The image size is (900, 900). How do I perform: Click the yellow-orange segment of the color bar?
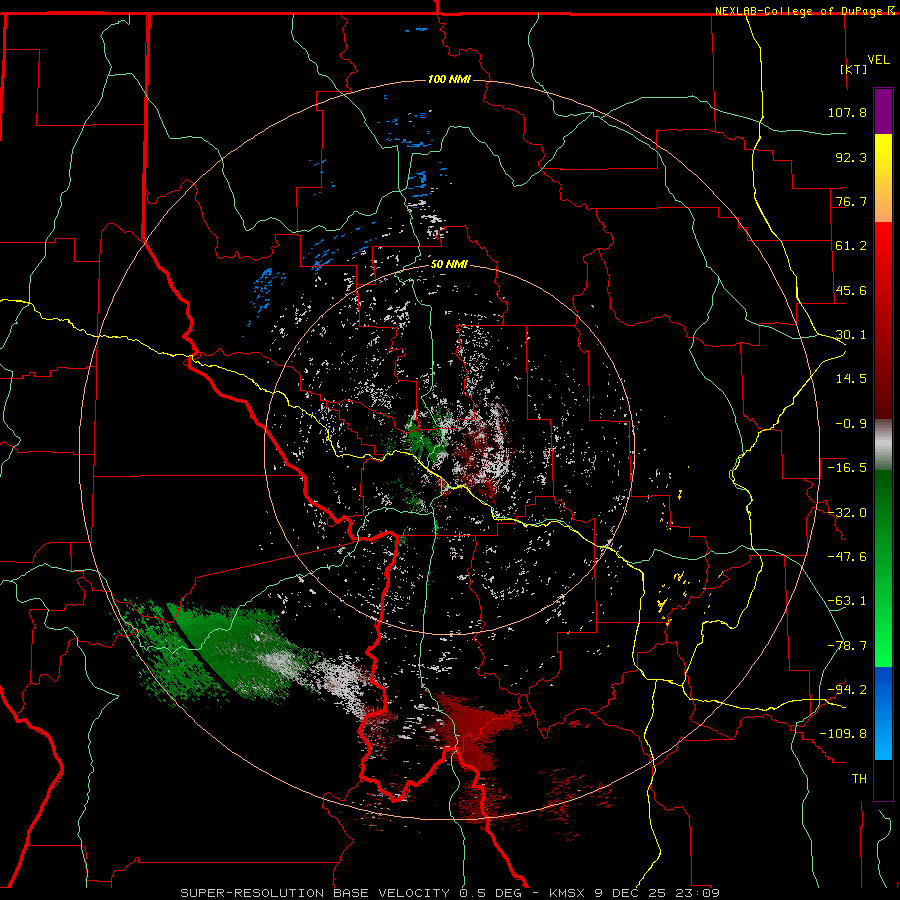click(883, 178)
